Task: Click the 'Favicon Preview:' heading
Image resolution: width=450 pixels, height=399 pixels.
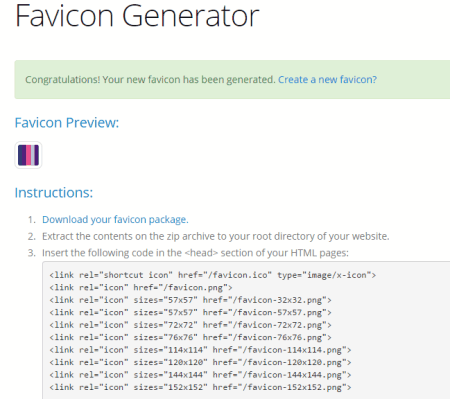Action: [x=67, y=123]
